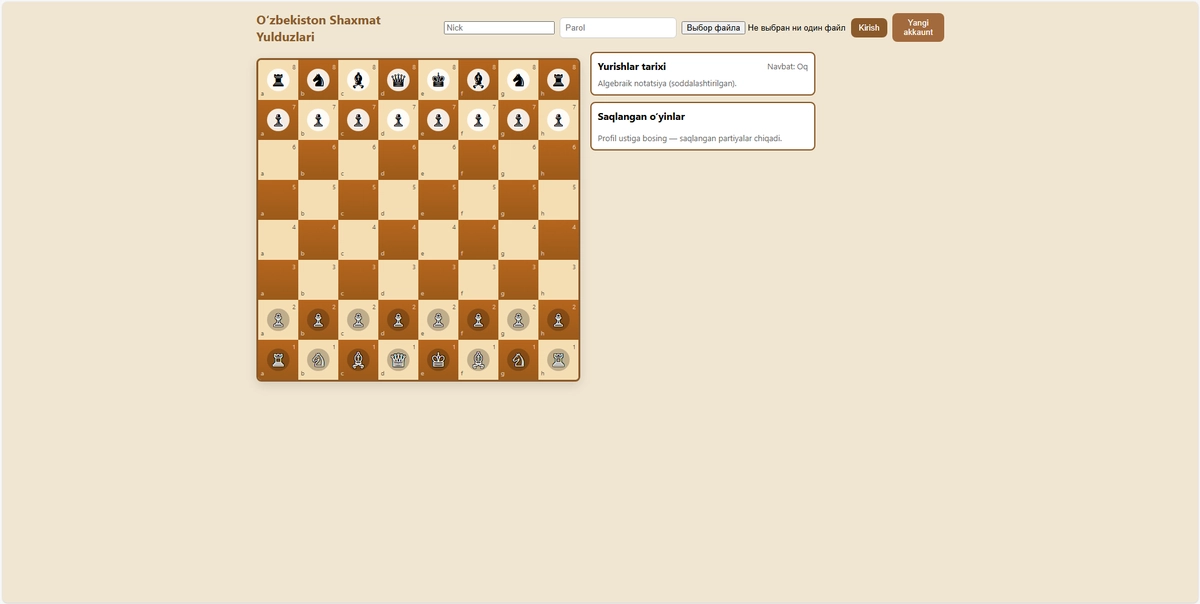Screen dimensions: 1200x604
Task: Click the white bishop on f1
Action: coord(478,359)
